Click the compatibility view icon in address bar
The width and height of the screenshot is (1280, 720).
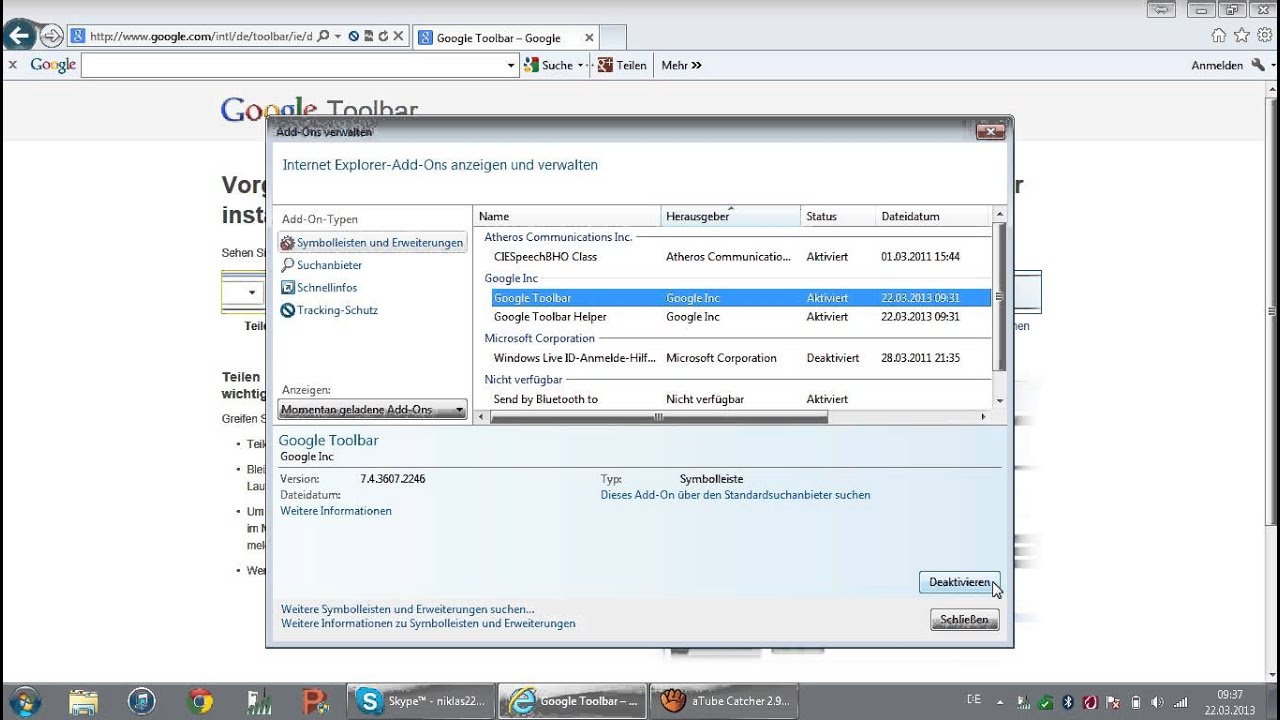369,37
